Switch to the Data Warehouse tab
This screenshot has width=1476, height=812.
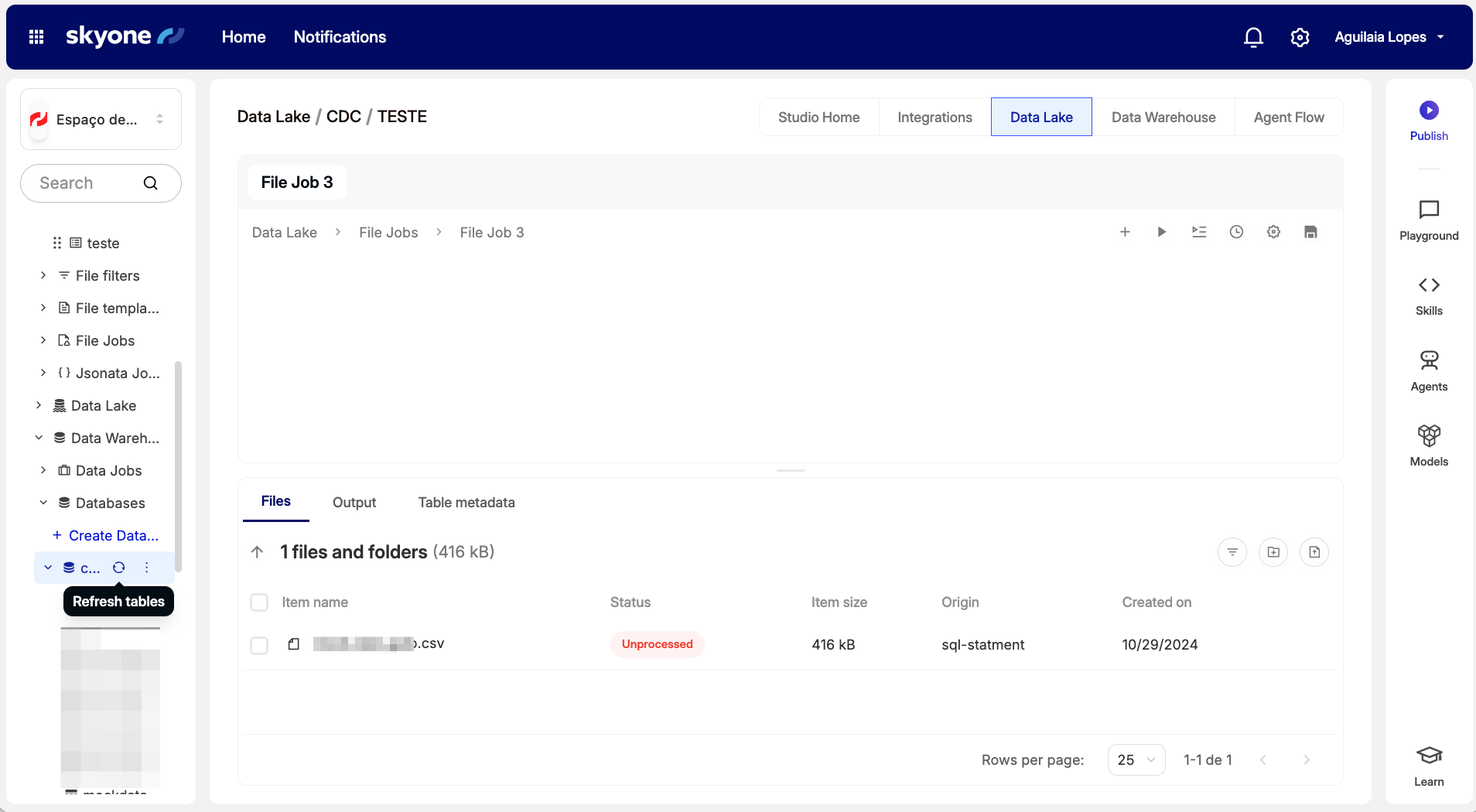1163,118
